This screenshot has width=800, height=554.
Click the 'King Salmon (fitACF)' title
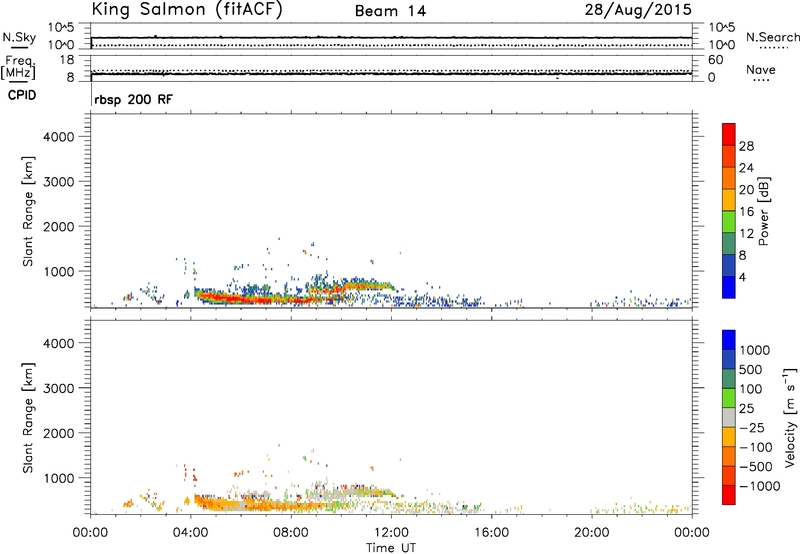pyautogui.click(x=187, y=9)
